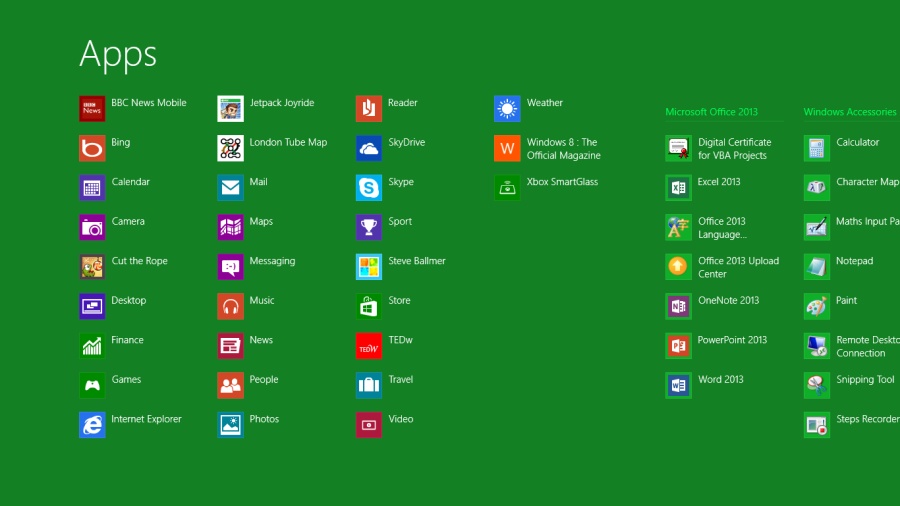900x506 pixels.
Task: Open the Digital Certificate for VBA icon
Action: coord(678,148)
